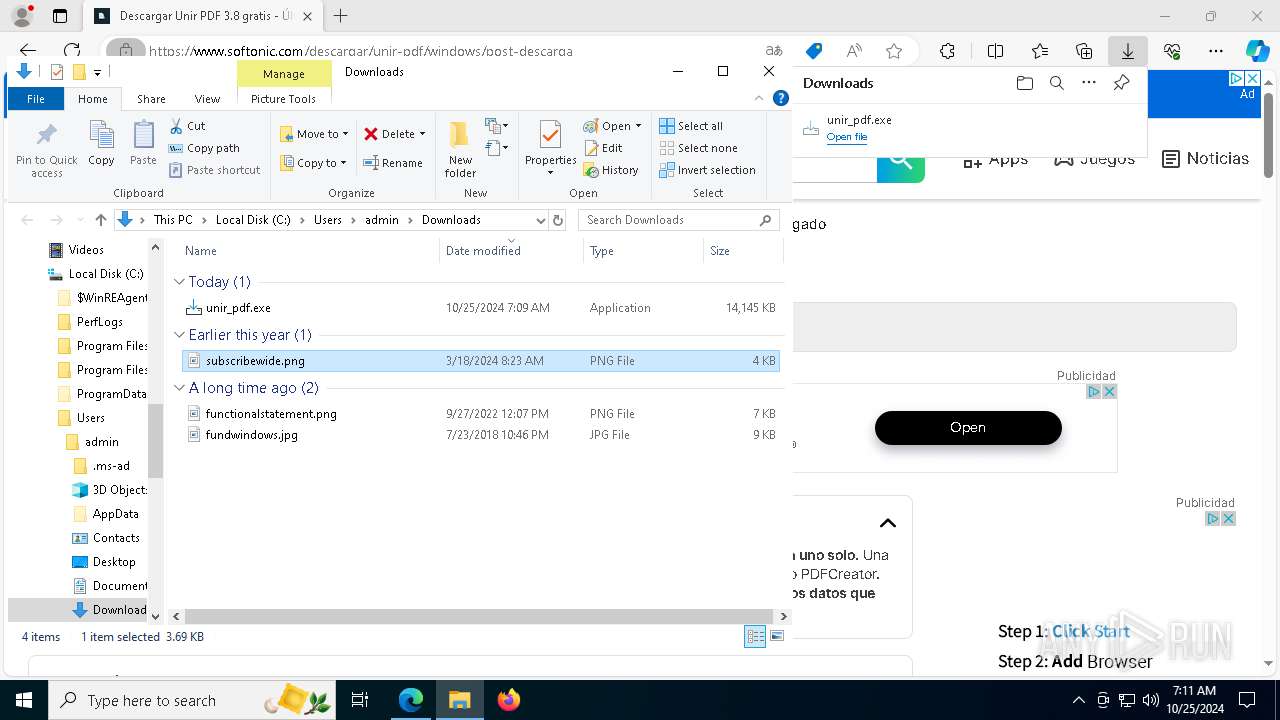This screenshot has height=720, width=1280.
Task: Open Explorer Help question mark
Action: click(x=781, y=98)
